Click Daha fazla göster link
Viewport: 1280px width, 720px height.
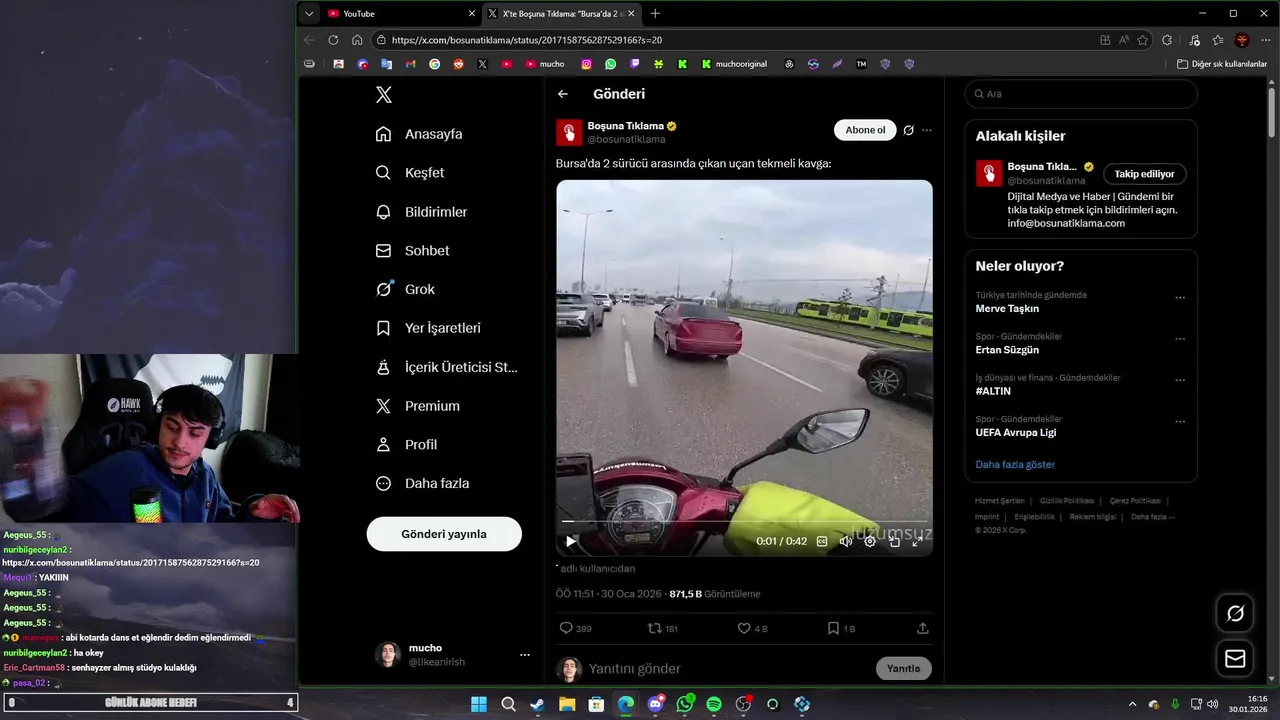tap(1015, 465)
